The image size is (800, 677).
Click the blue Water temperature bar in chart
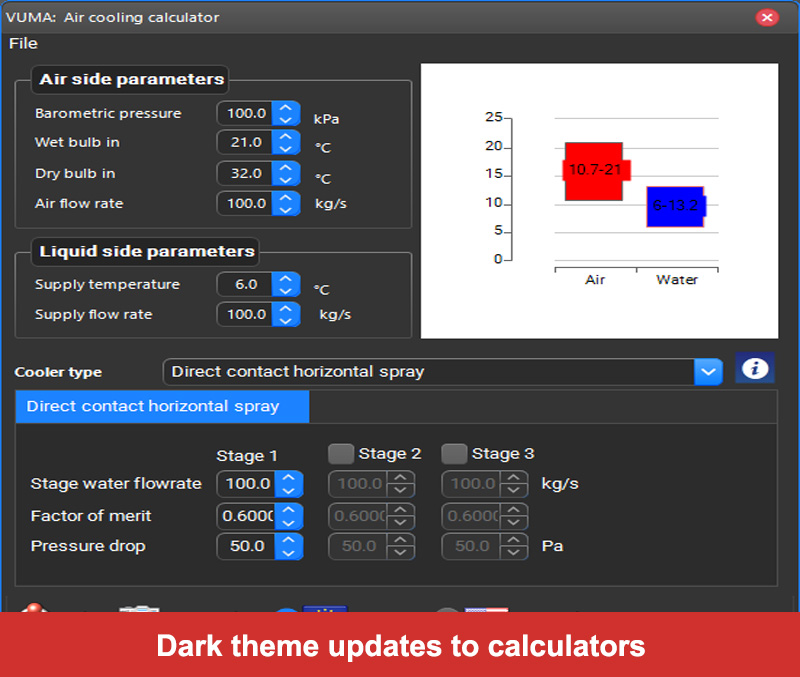675,207
